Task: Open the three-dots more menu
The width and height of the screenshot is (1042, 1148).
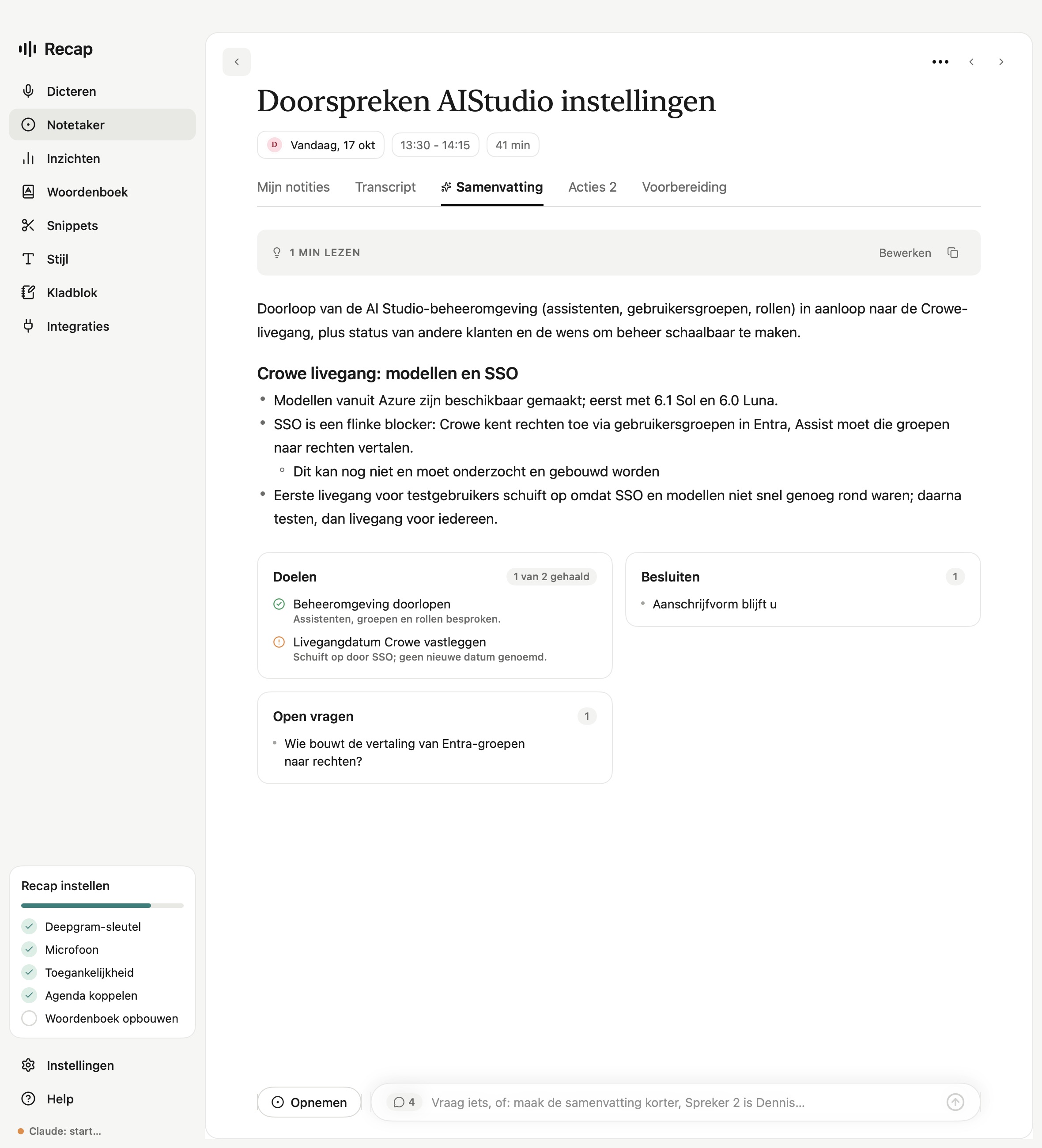Action: coord(940,62)
